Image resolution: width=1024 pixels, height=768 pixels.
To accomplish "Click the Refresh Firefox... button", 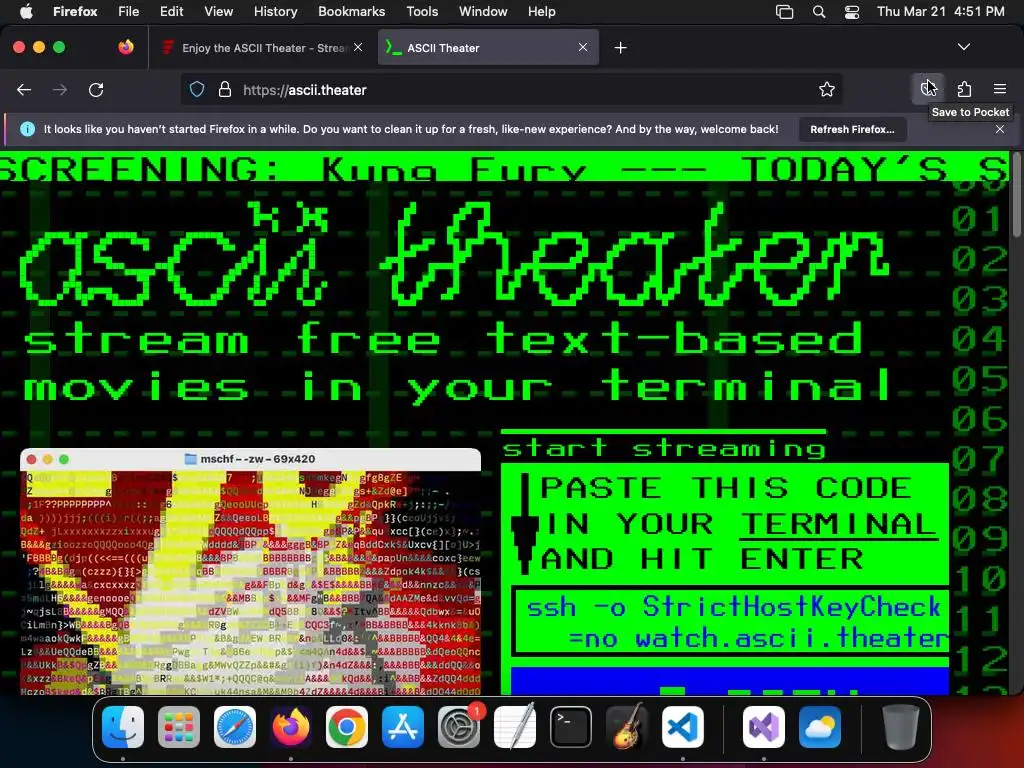I will pyautogui.click(x=852, y=129).
